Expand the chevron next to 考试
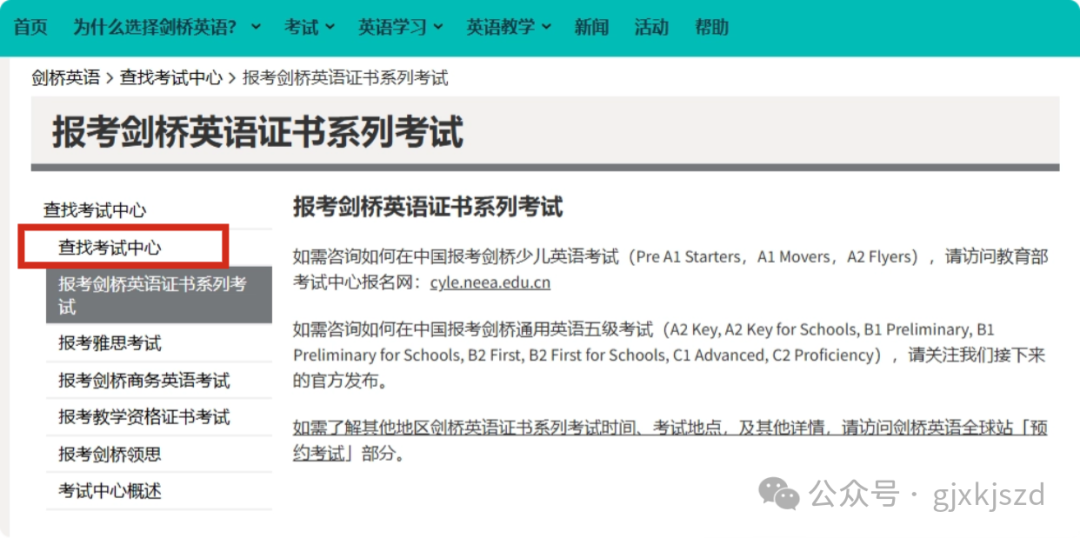 (329, 28)
